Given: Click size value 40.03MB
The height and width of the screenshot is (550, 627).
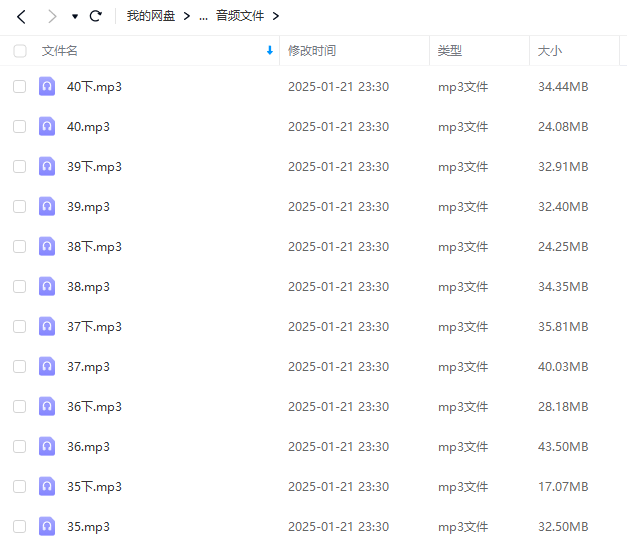Looking at the screenshot, I should [563, 366].
